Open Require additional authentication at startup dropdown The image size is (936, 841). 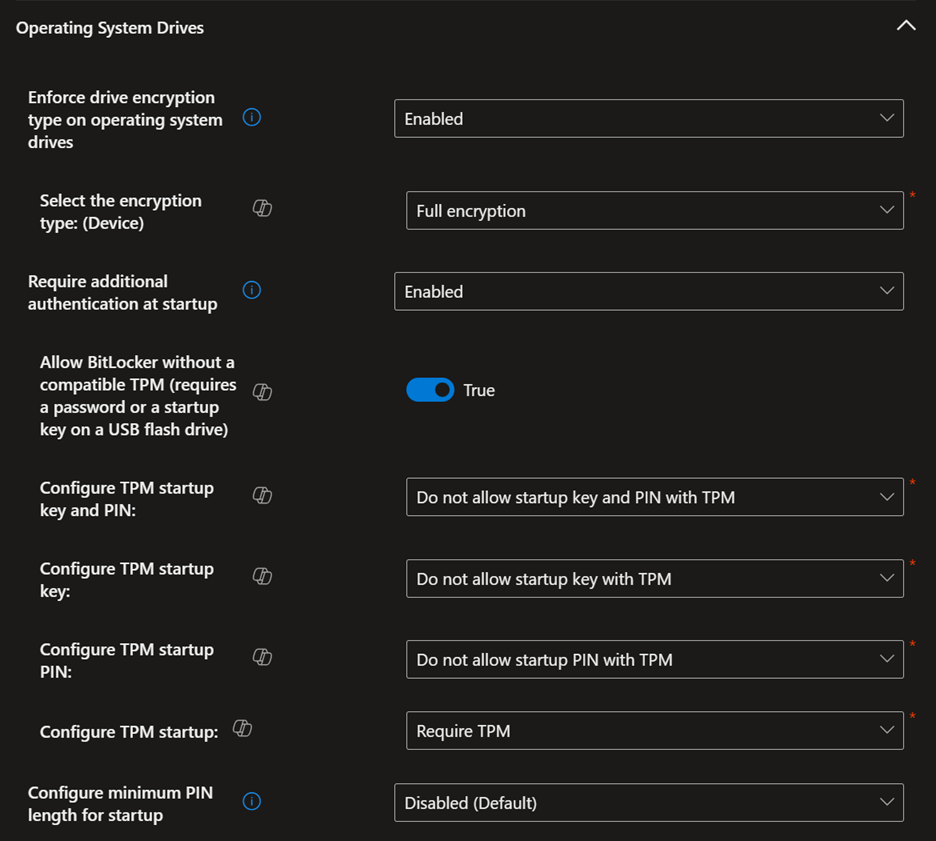(x=649, y=291)
